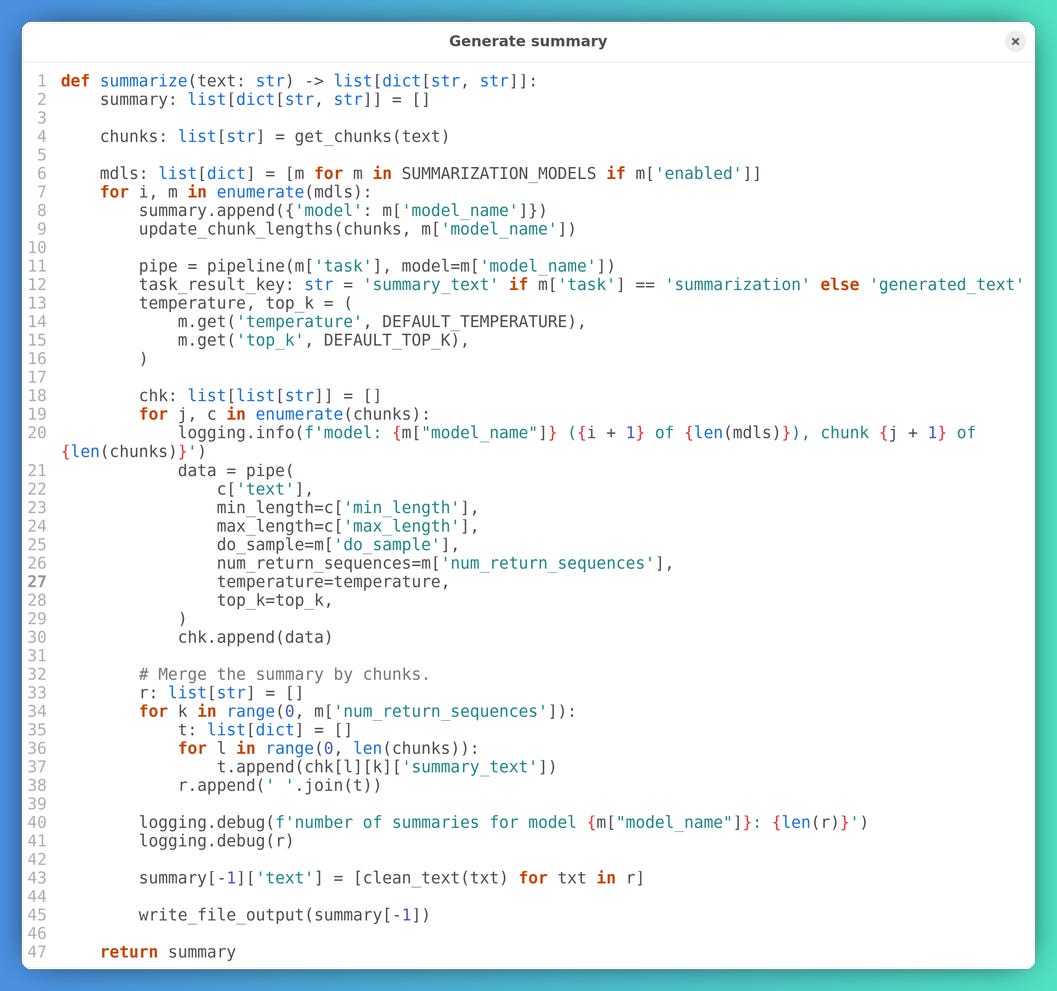The width and height of the screenshot is (1057, 991).
Task: Click the enumerate keyword on line 19
Action: tap(300, 414)
